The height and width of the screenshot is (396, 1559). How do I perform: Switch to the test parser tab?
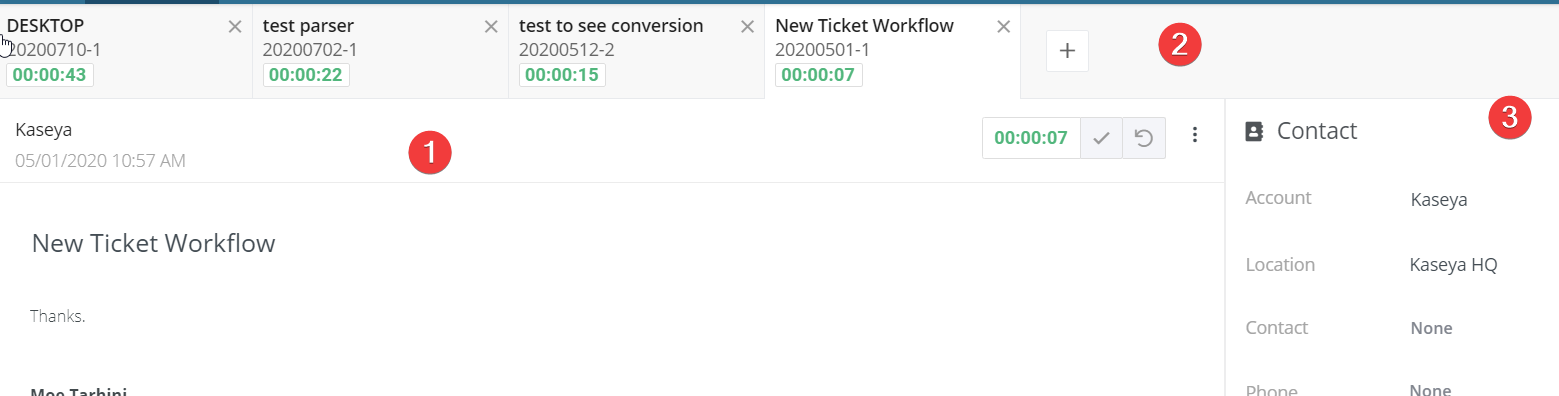point(310,26)
